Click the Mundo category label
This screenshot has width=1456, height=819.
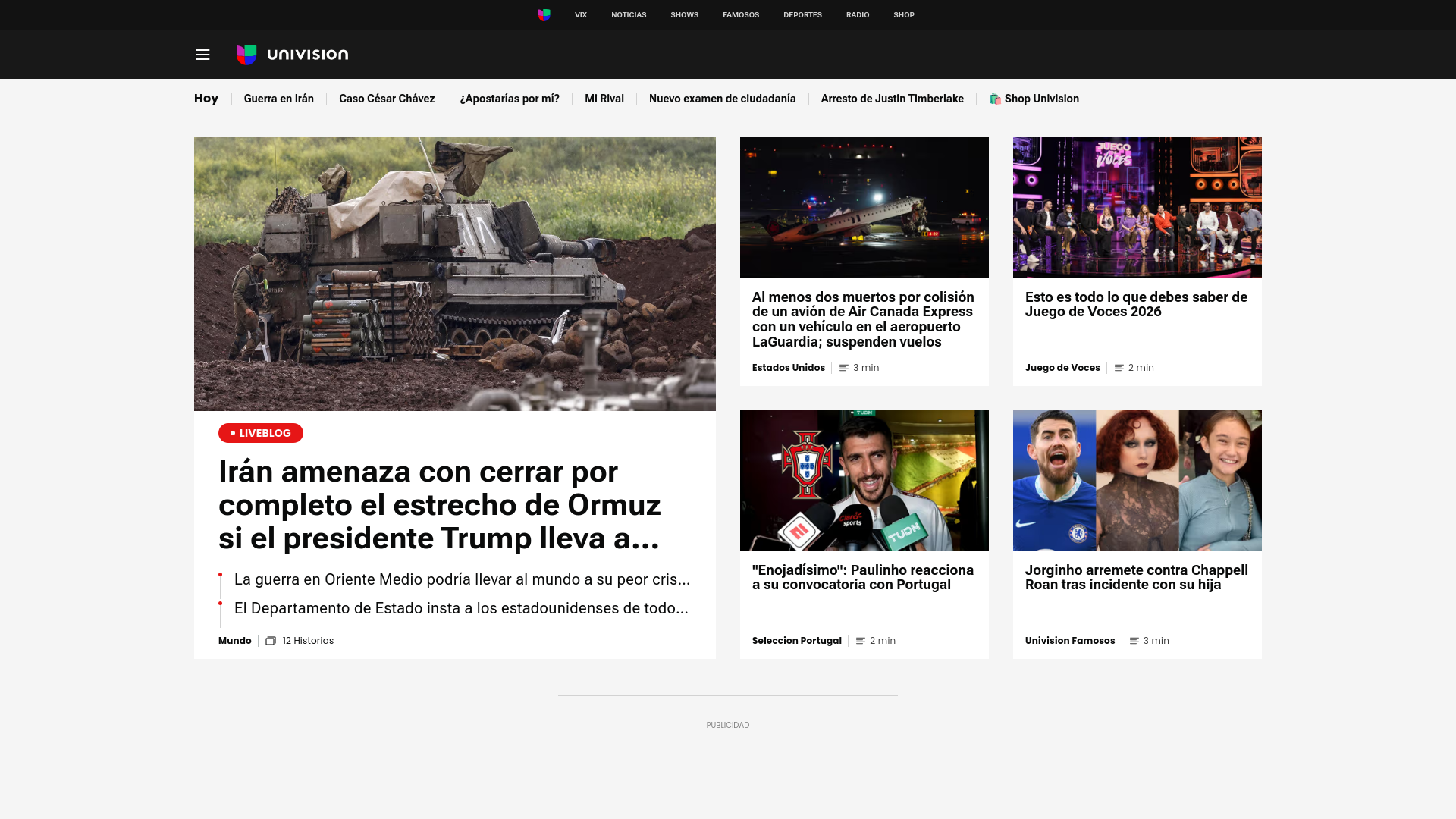[x=235, y=641]
